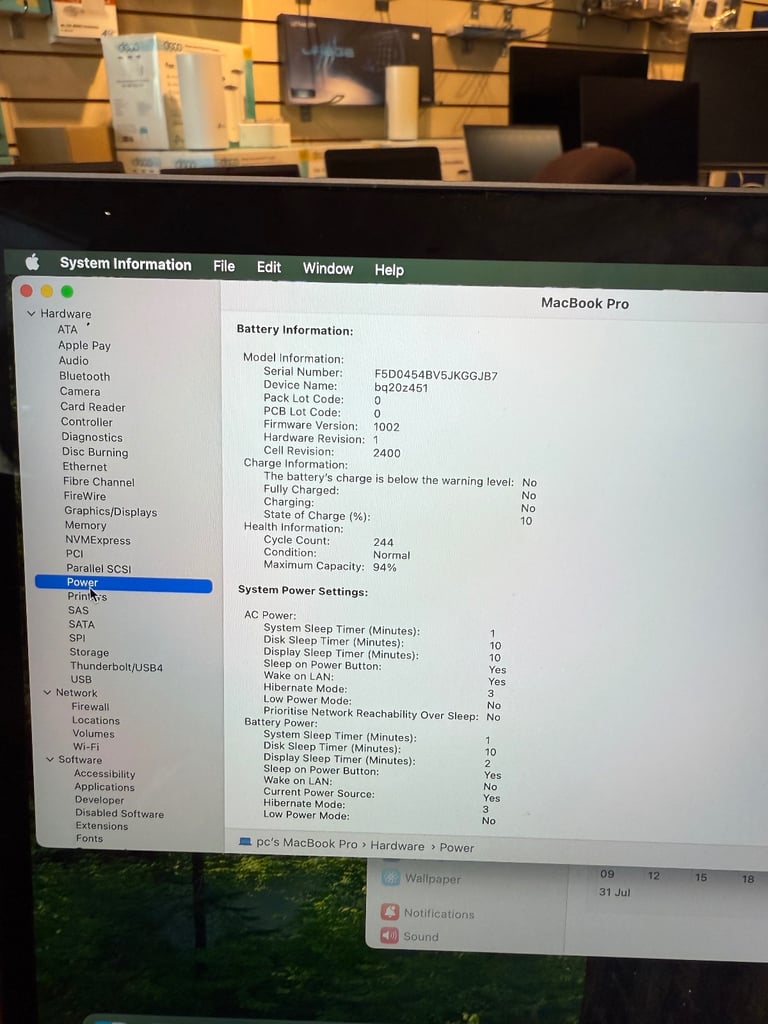Select Fonts under Software
This screenshot has width=768, height=1024.
point(89,839)
